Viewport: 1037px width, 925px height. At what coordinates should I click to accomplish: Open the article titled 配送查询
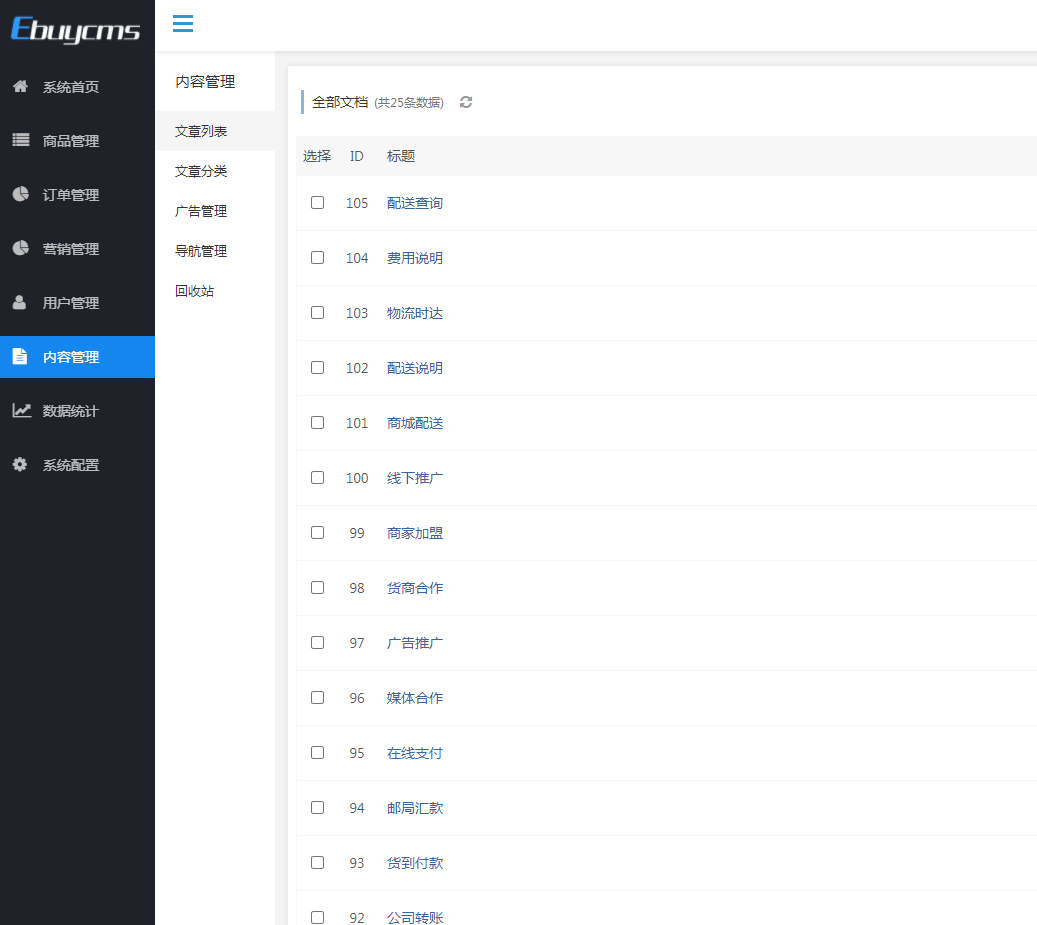(415, 203)
